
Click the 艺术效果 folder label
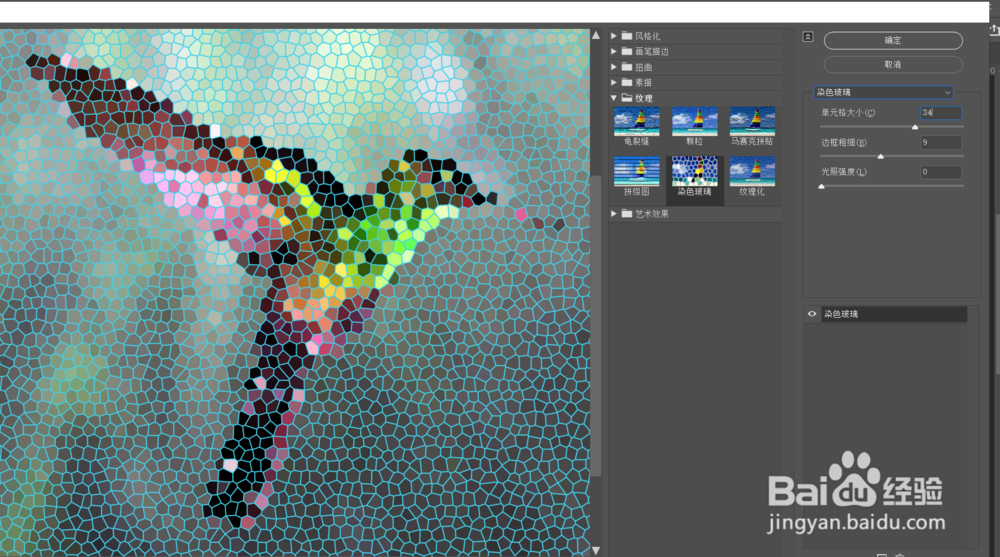[652, 214]
